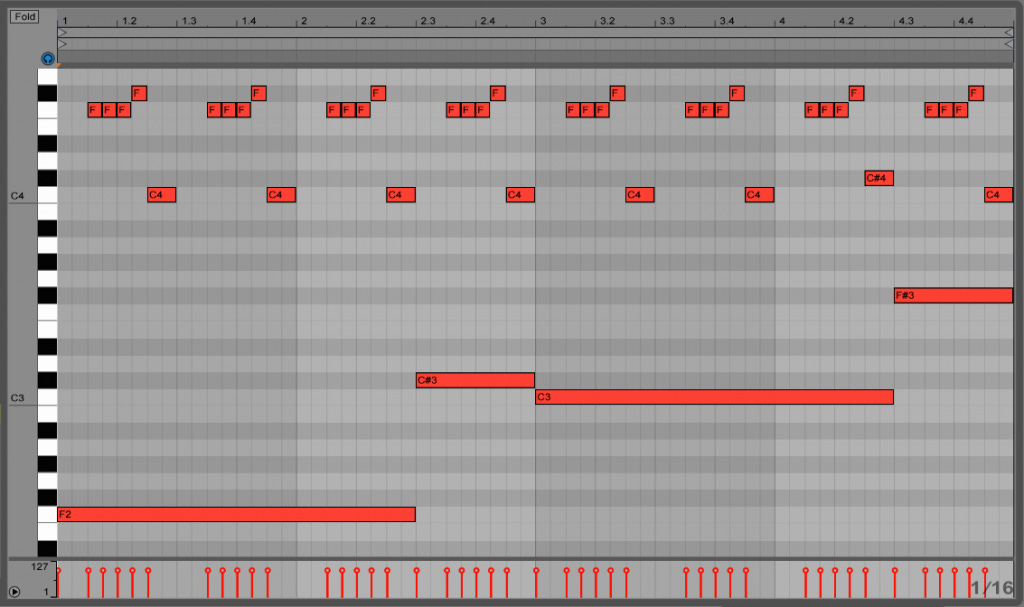Viewport: 1024px width, 607px height.
Task: Click the 2.3 beat ruler marker
Action: [428, 21]
